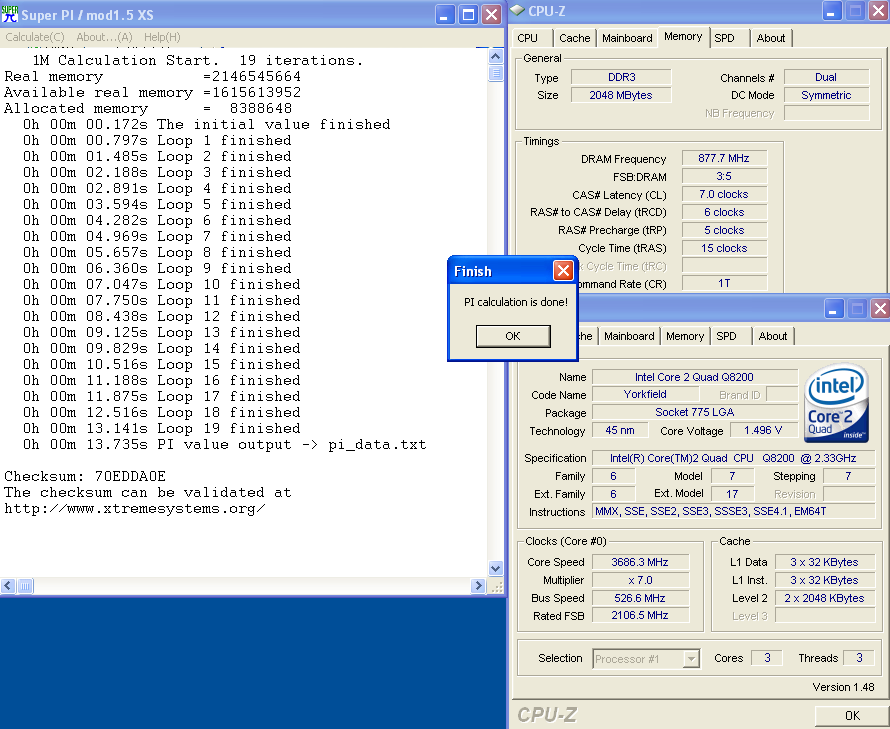Viewport: 890px width, 729px height.
Task: Minimize the lower CPU-Z window
Action: [x=833, y=308]
